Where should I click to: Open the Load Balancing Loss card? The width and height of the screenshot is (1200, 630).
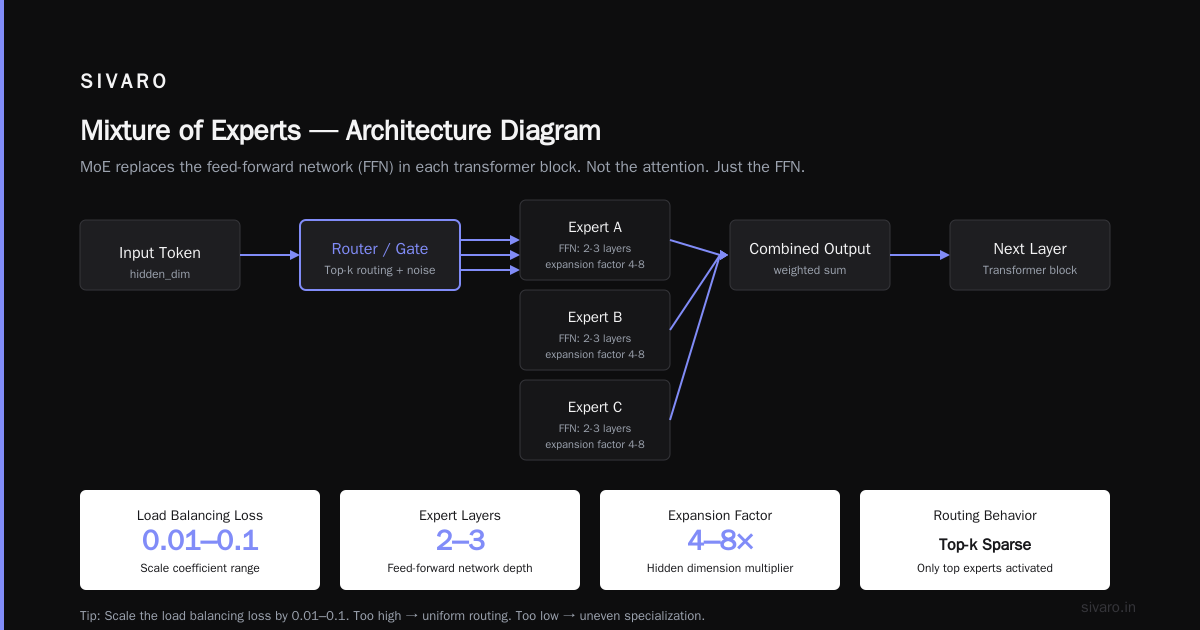tap(200, 540)
